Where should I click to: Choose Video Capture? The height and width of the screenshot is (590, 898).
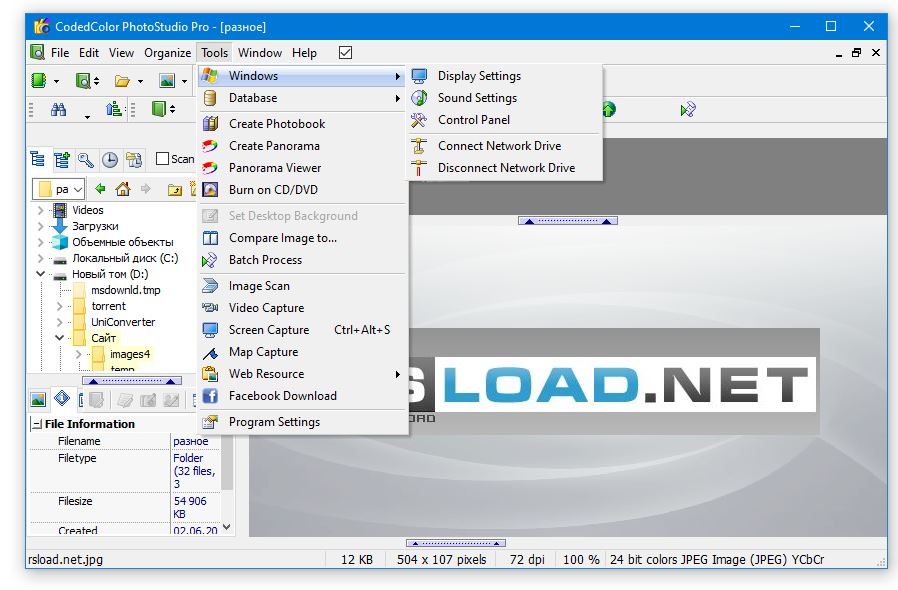tap(302, 308)
